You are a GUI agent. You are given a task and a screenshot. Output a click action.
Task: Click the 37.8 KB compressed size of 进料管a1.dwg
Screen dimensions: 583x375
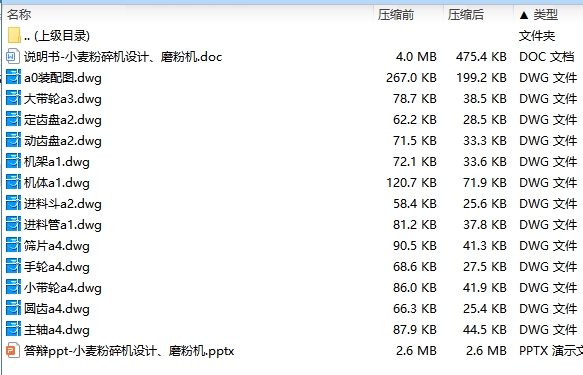[485, 224]
